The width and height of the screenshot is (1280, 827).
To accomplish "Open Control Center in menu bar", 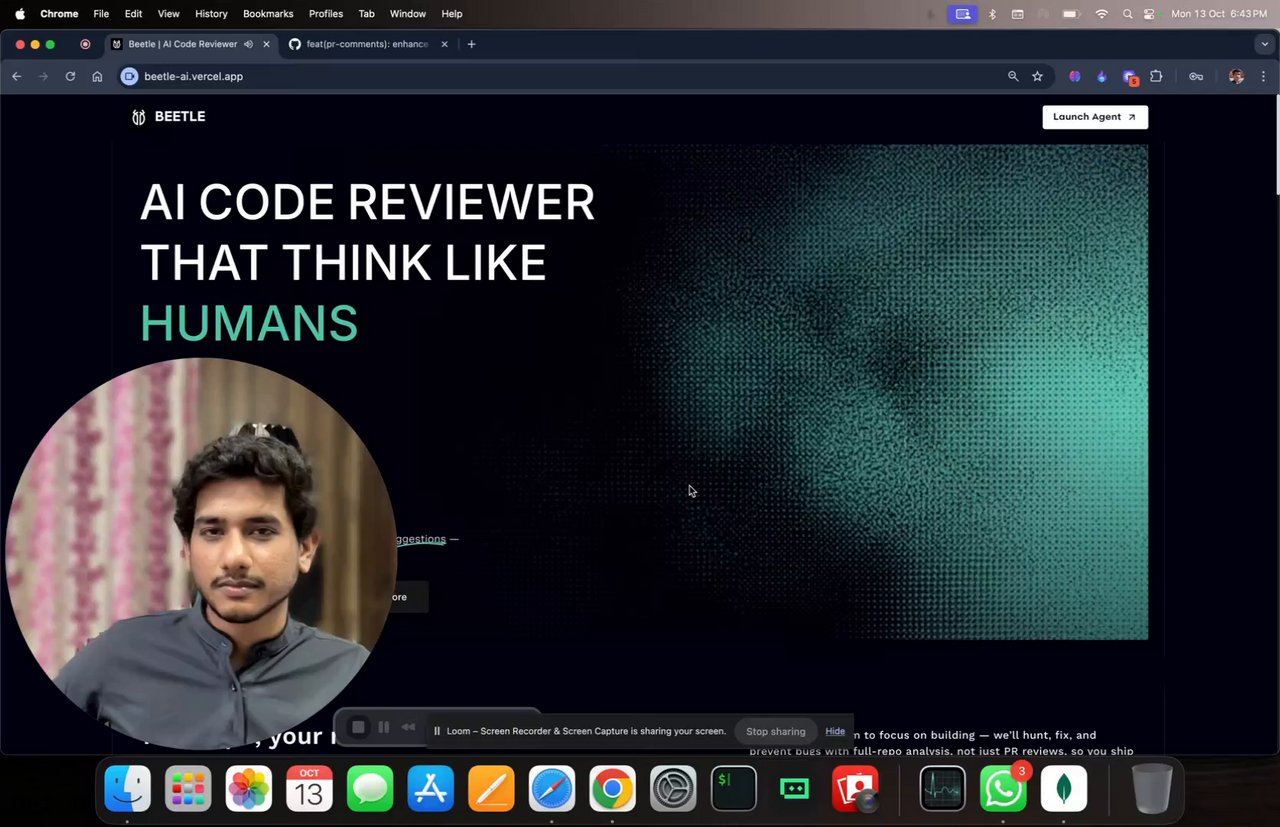I will point(1149,14).
